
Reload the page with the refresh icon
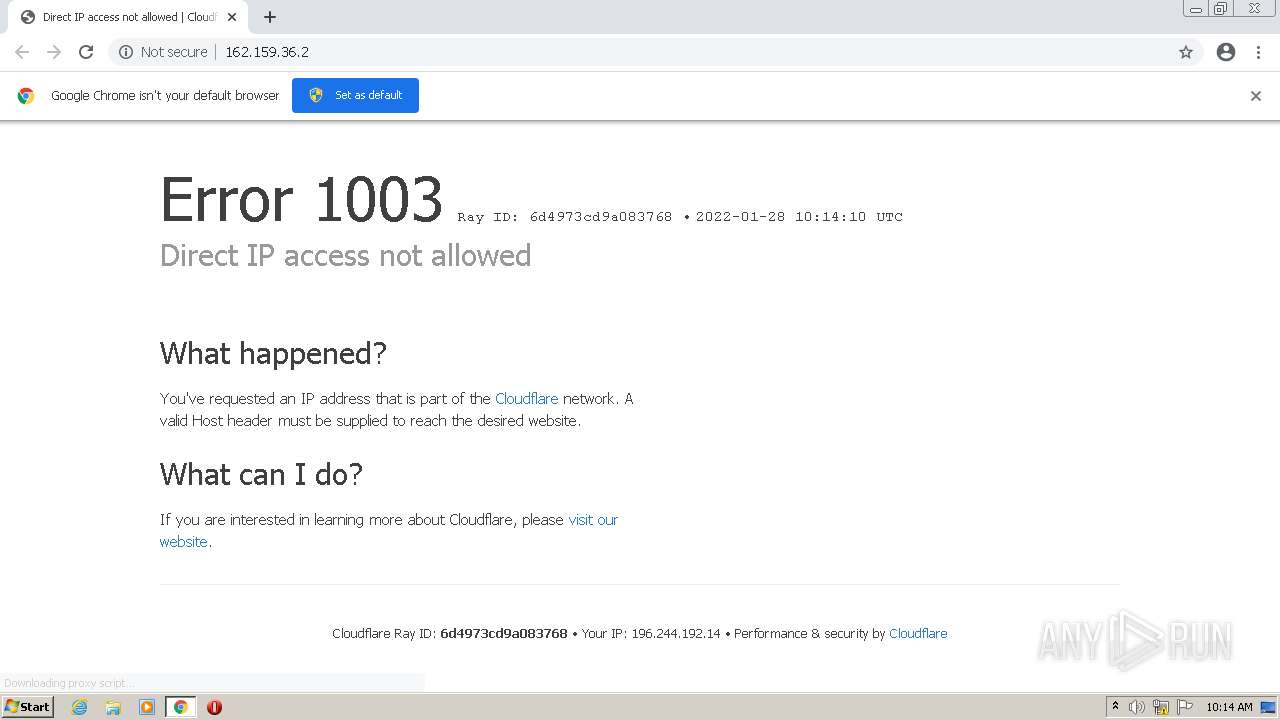coord(86,52)
